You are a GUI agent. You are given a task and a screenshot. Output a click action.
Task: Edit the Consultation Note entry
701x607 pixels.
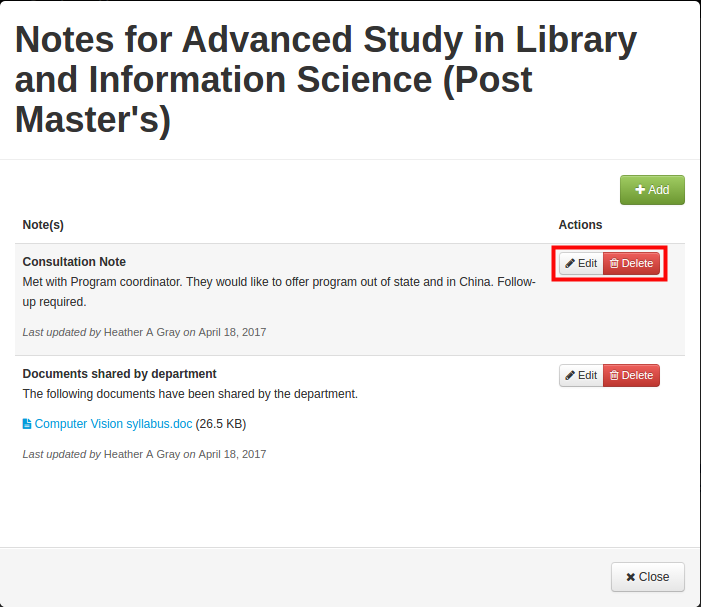point(581,263)
